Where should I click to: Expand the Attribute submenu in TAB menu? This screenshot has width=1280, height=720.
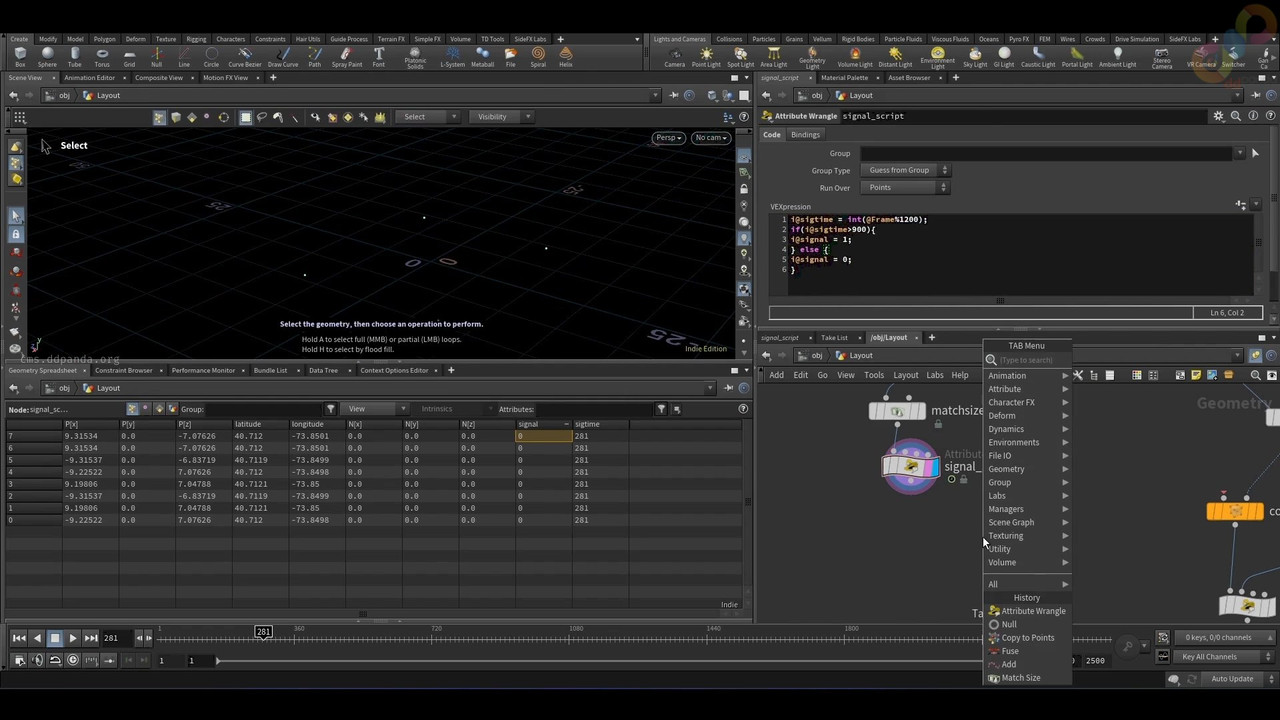coord(1027,389)
